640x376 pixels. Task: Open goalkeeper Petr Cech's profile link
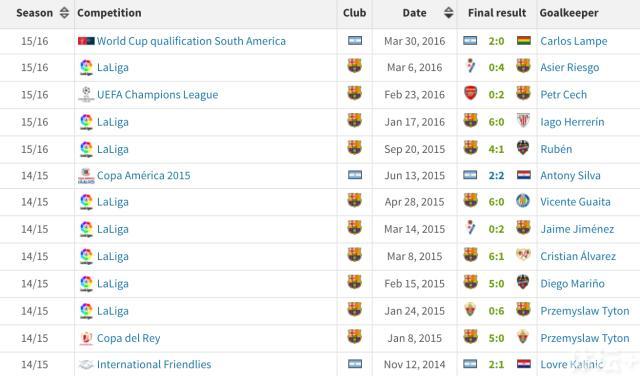563,95
